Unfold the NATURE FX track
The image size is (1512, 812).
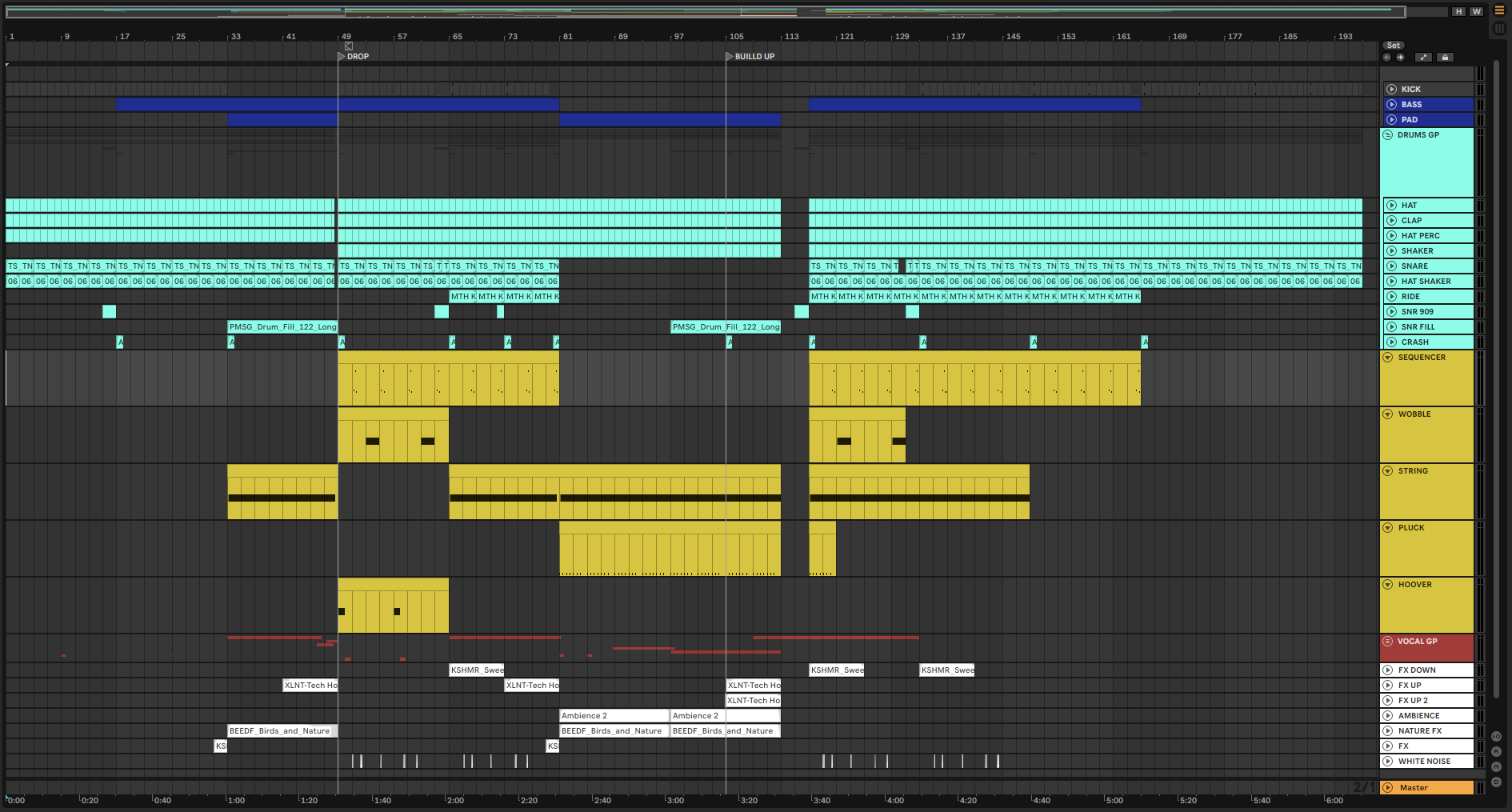[1388, 731]
